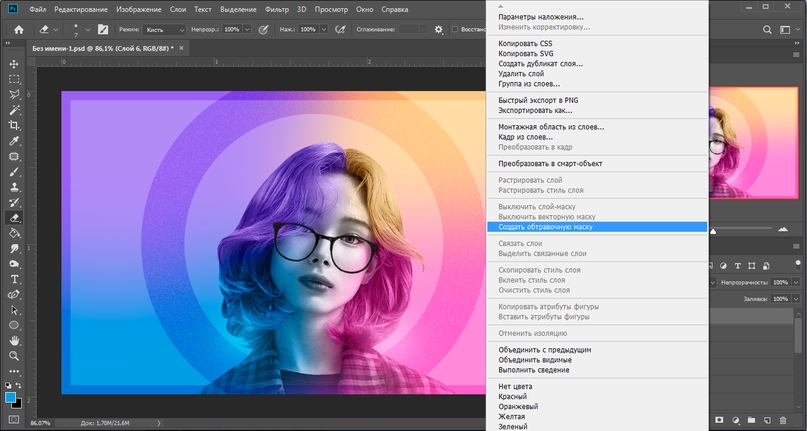Toggle pressure for opacity icon

tap(263, 29)
